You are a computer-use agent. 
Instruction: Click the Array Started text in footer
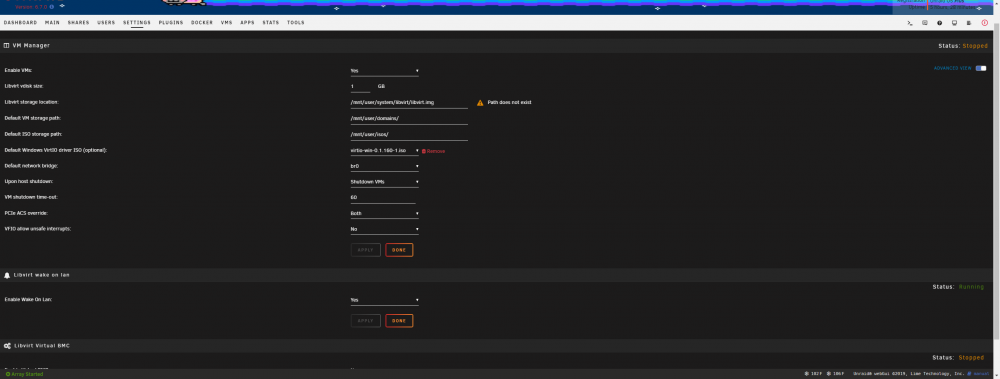click(28, 374)
